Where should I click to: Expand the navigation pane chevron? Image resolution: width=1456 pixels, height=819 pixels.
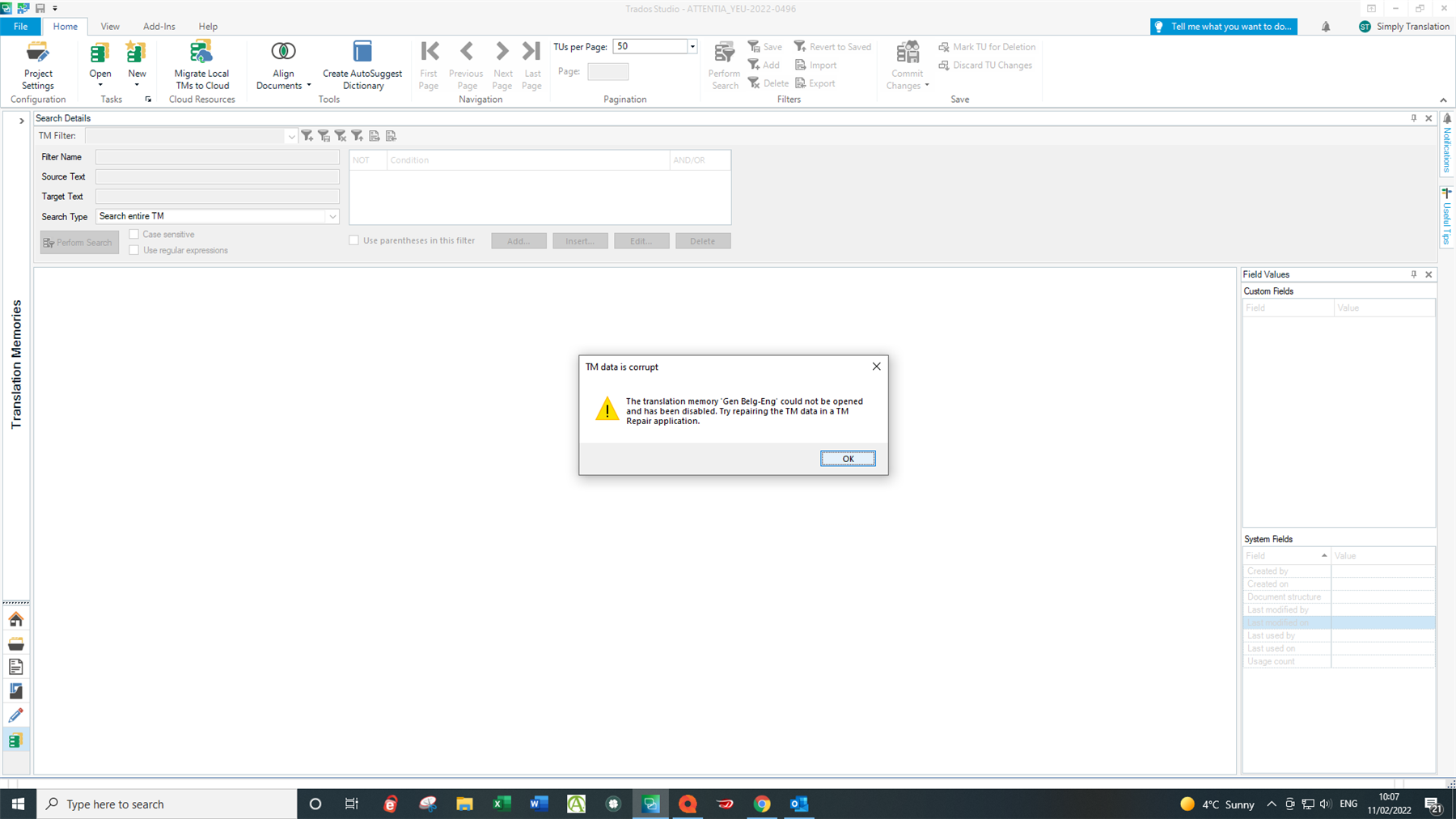22,121
